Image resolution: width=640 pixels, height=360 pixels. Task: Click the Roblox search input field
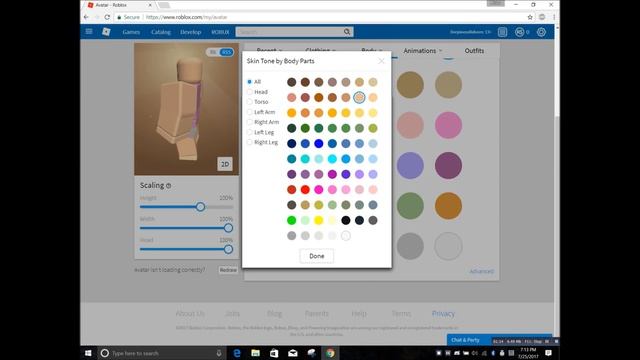290,32
